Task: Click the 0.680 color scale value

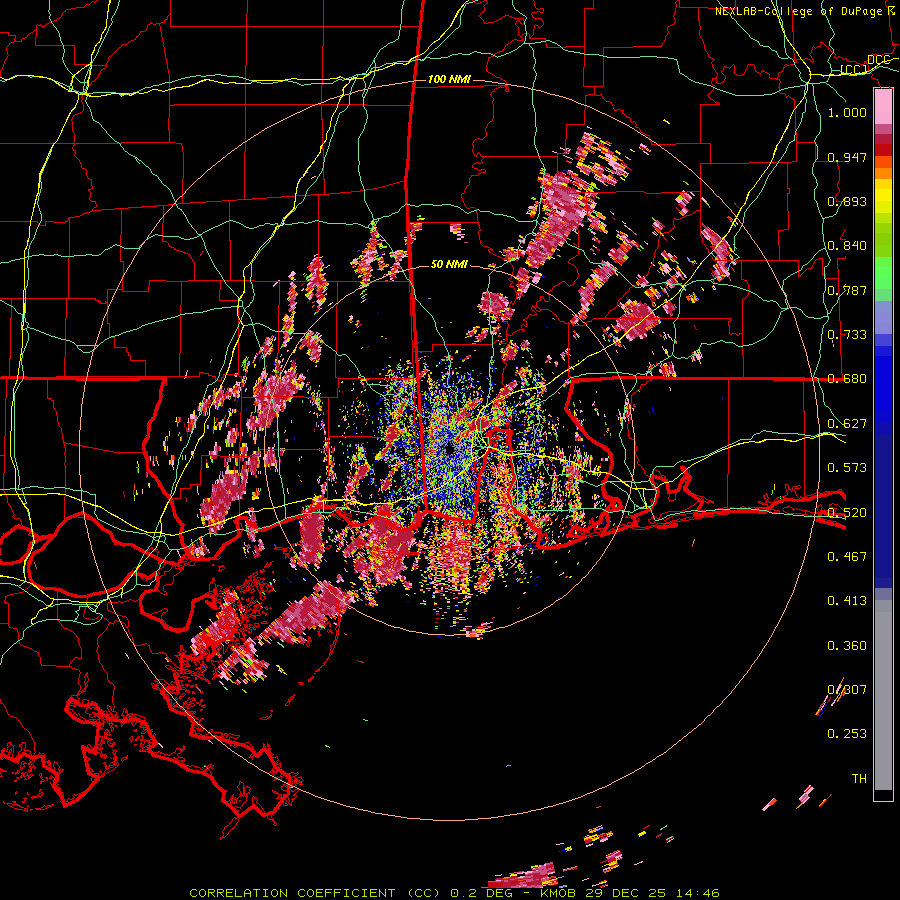Action: pyautogui.click(x=847, y=379)
